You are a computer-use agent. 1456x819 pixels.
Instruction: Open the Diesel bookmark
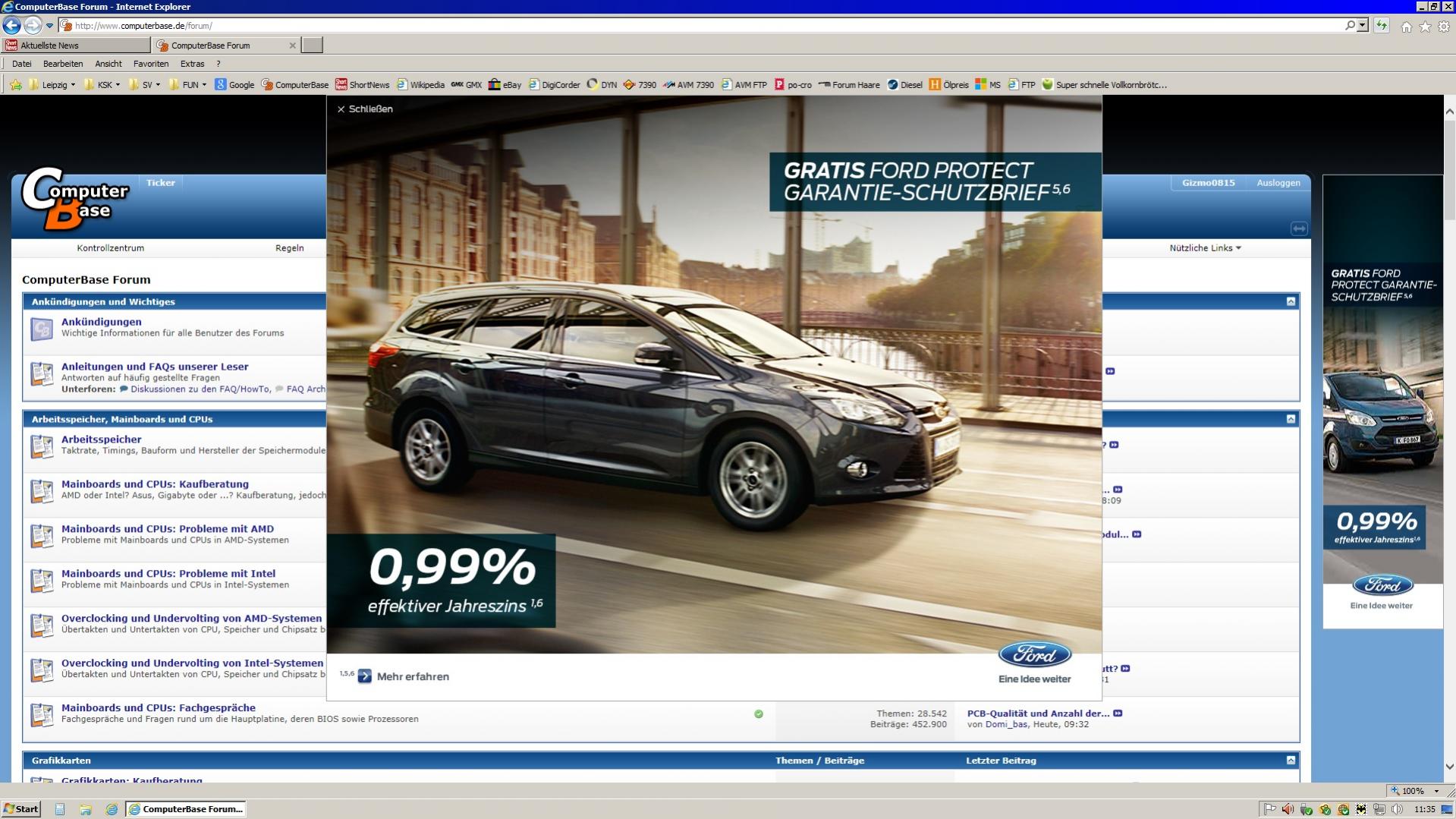[x=904, y=85]
